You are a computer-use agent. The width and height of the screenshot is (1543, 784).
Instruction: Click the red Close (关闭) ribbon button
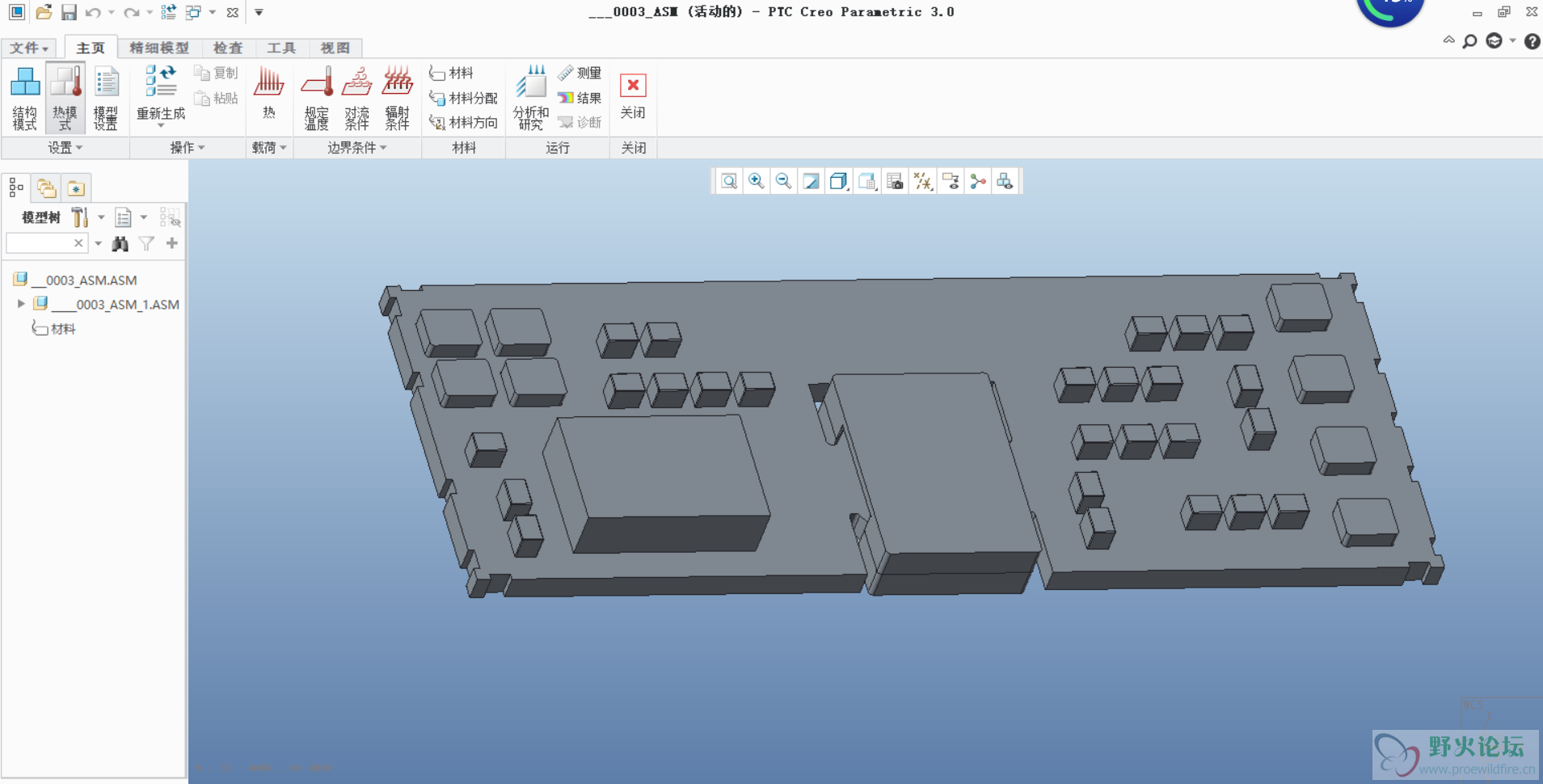(633, 96)
